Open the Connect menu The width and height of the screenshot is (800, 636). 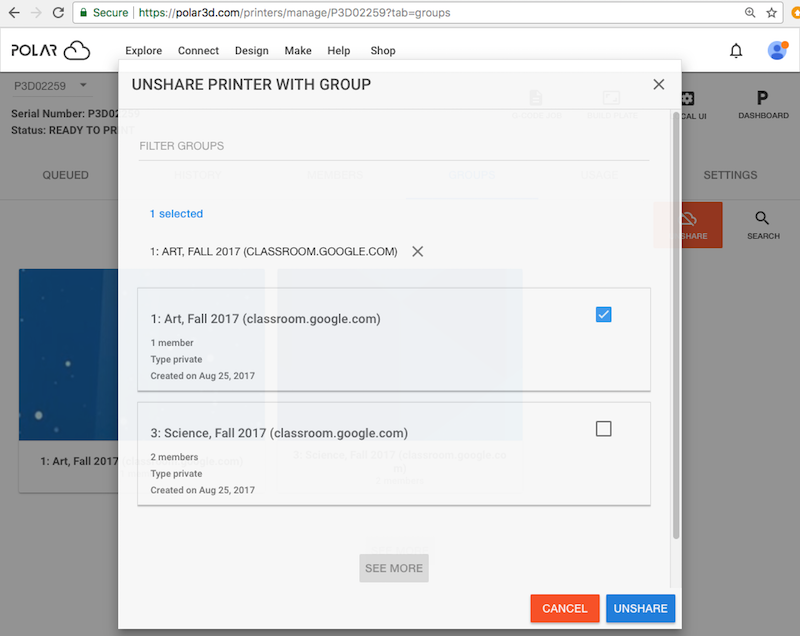198,50
